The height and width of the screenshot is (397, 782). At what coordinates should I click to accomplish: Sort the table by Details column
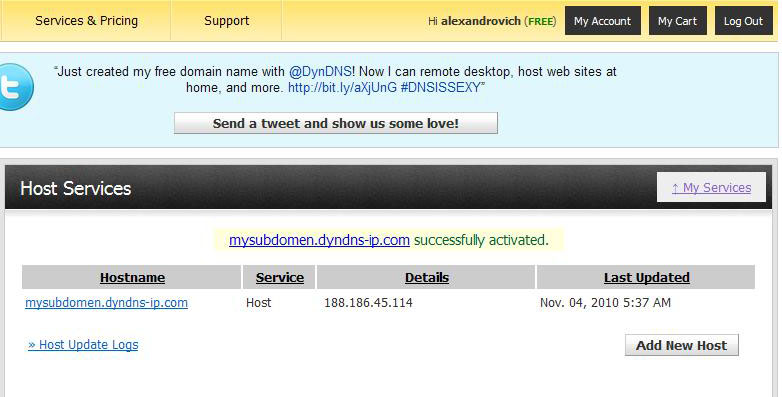(x=427, y=278)
